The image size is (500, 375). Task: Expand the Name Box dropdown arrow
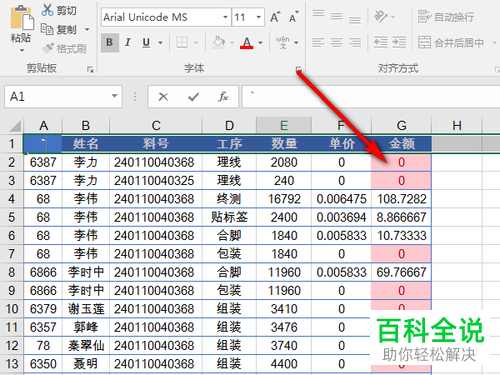tap(115, 96)
